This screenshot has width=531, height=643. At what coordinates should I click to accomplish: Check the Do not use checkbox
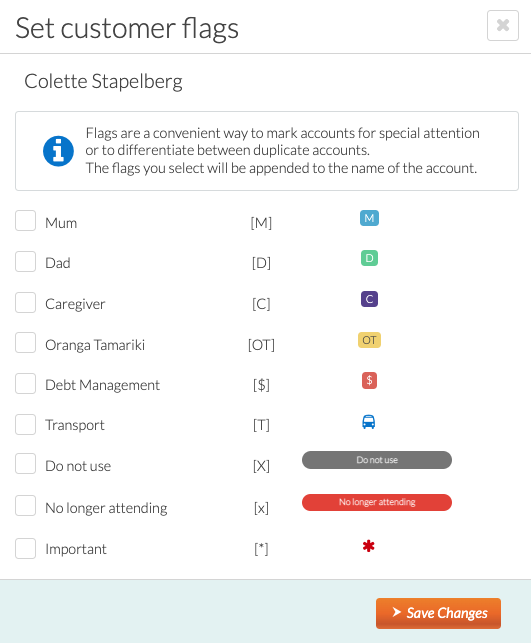click(25, 464)
